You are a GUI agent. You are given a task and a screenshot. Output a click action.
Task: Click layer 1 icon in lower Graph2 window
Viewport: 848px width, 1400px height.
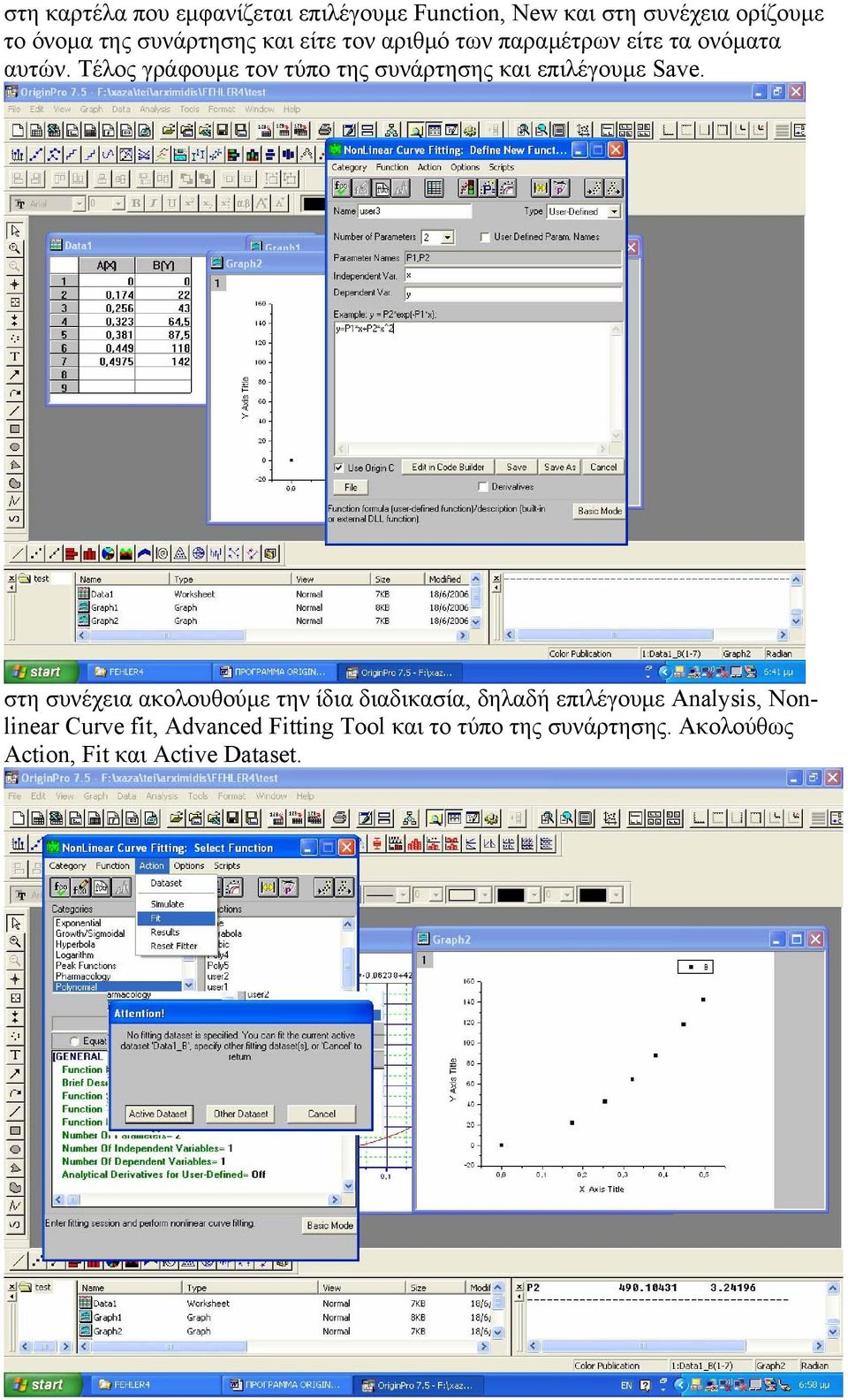tap(424, 959)
